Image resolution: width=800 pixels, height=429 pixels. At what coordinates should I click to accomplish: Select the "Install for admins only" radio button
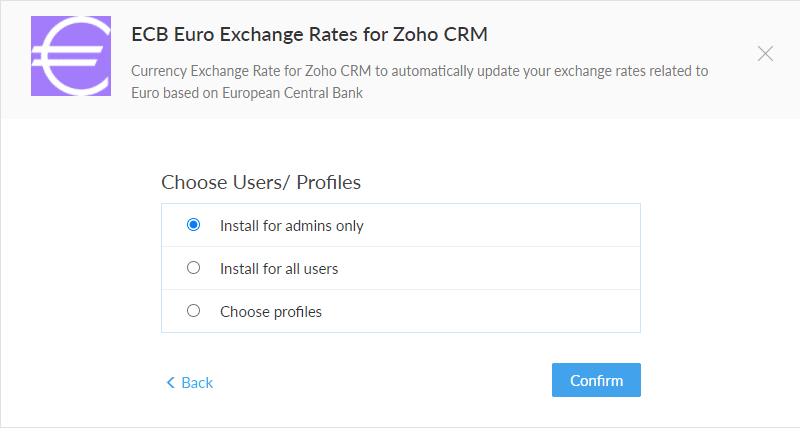pyautogui.click(x=193, y=225)
